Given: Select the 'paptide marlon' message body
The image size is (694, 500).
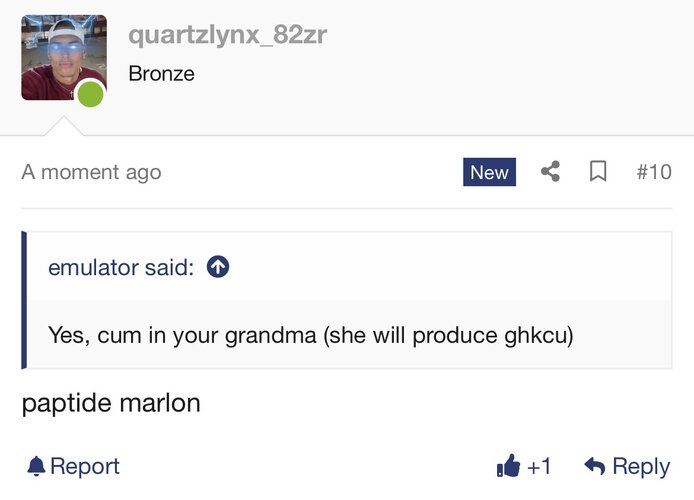Looking at the screenshot, I should pos(111,403).
